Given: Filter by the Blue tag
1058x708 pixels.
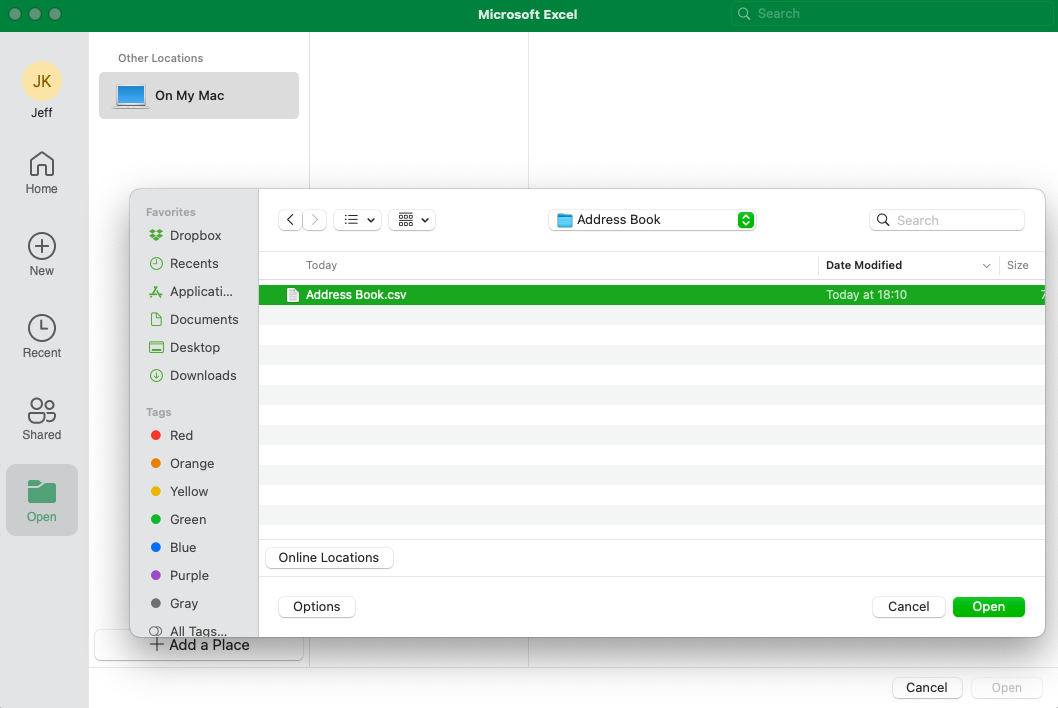Looking at the screenshot, I should [173, 547].
